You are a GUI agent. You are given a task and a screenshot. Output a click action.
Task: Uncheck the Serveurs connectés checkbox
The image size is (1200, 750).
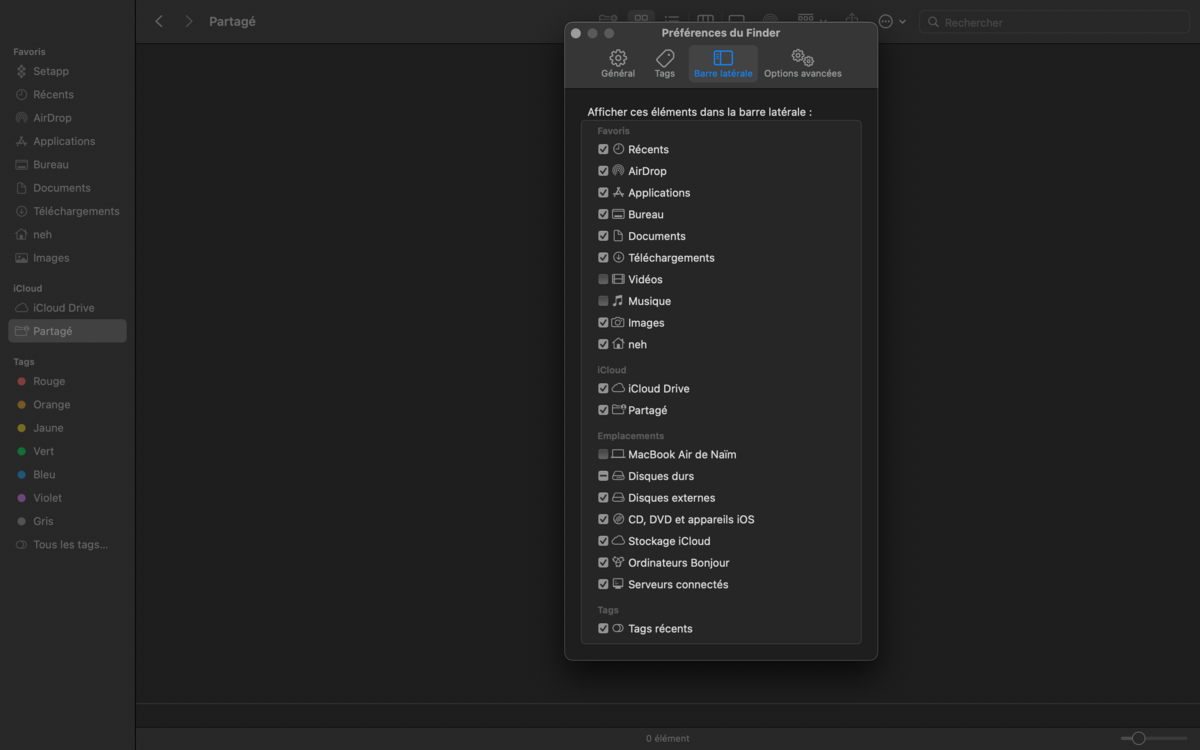pyautogui.click(x=603, y=584)
